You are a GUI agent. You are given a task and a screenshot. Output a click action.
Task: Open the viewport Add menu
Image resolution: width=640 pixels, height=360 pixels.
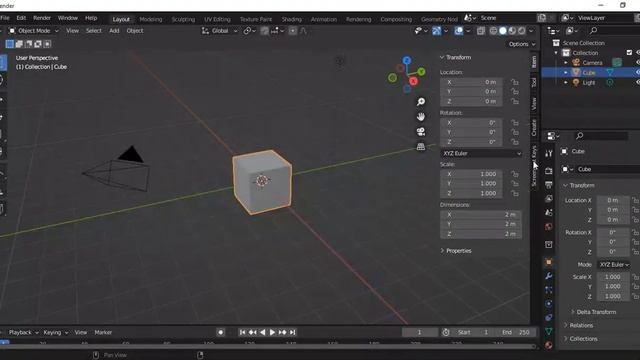tap(114, 31)
